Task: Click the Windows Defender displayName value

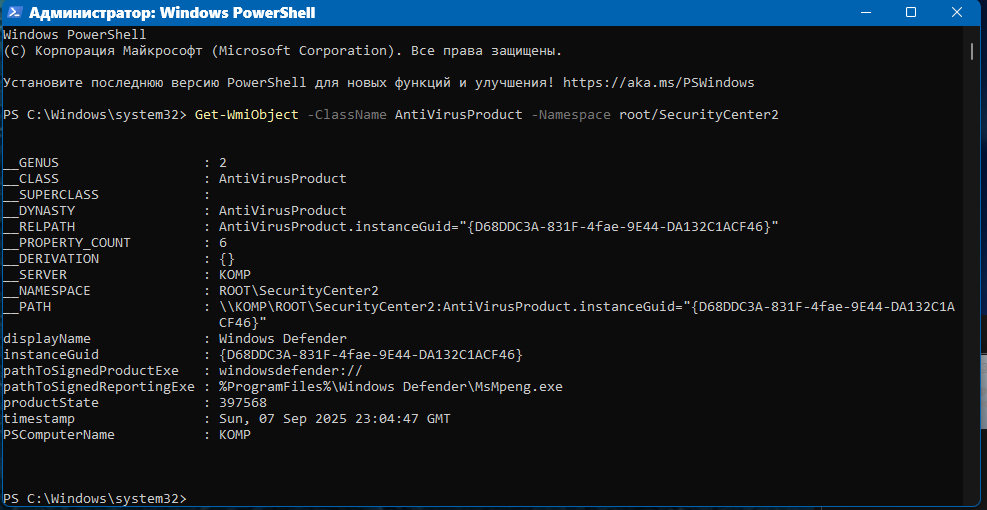Action: pyautogui.click(x=283, y=339)
